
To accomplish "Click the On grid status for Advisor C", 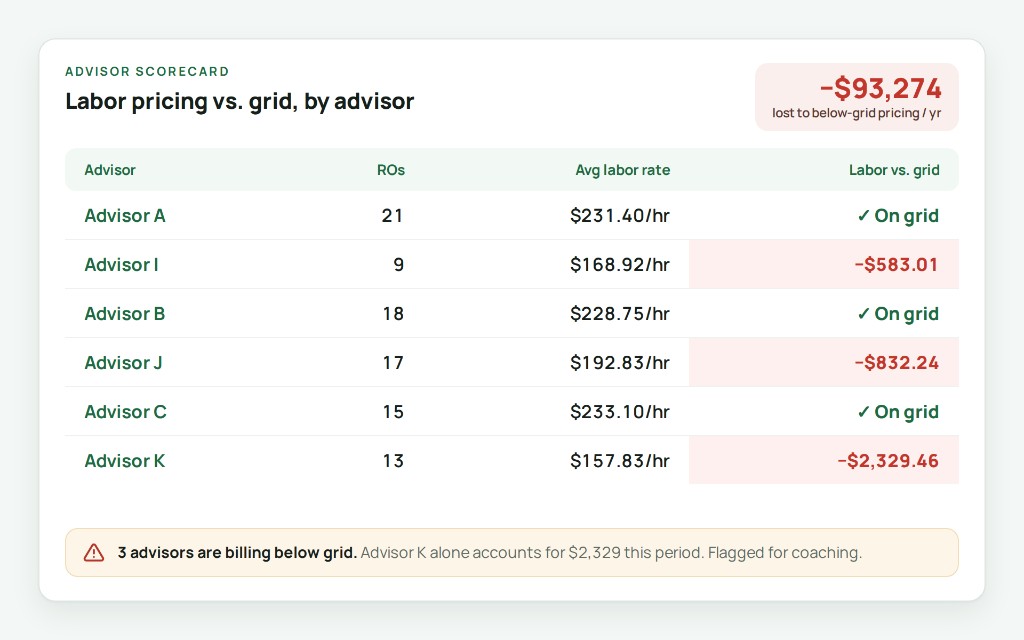I will click(x=898, y=411).
